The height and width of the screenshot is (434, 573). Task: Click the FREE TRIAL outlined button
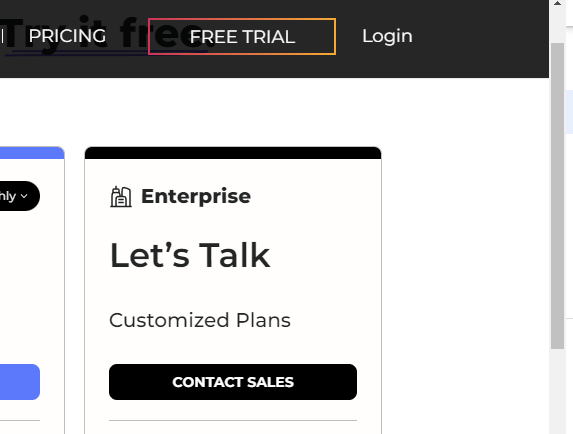(242, 37)
